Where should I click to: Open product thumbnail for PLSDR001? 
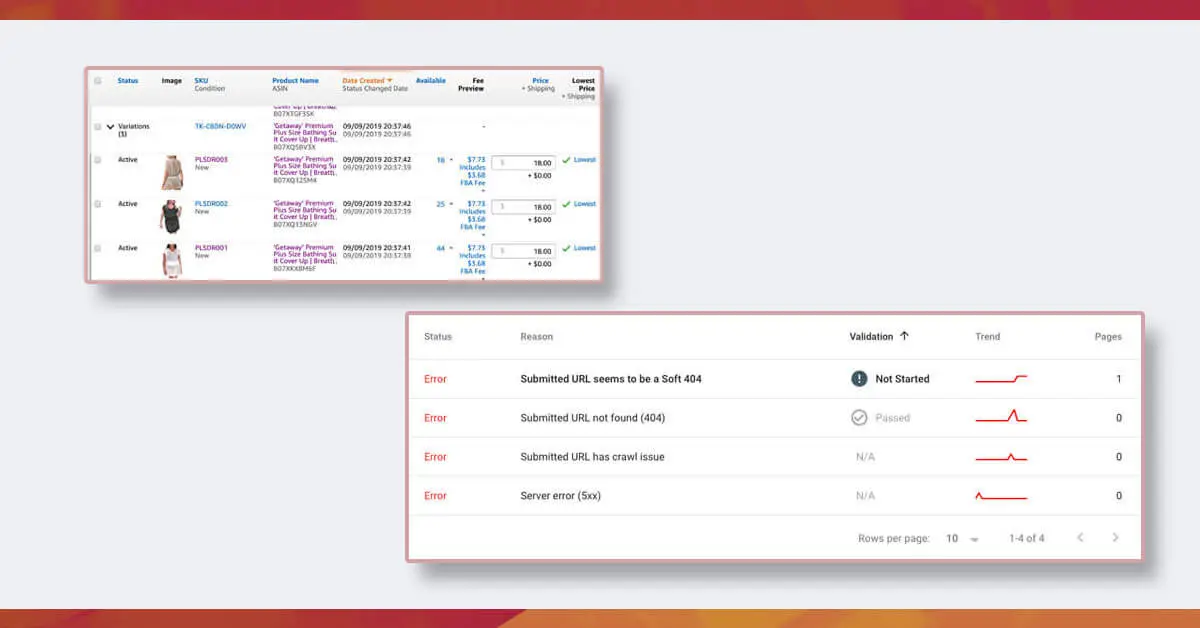173,260
